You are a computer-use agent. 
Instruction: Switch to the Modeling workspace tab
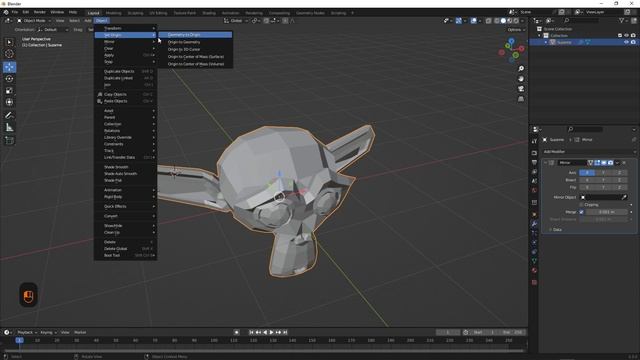(113, 13)
